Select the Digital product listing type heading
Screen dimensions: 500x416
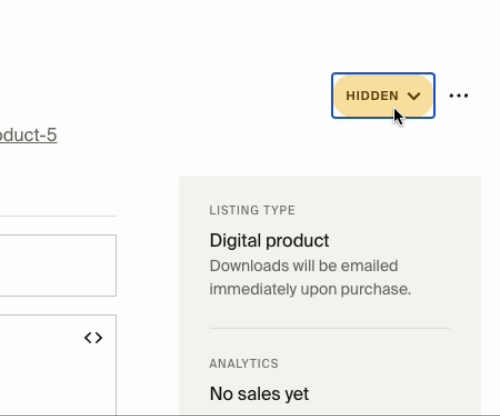[x=269, y=240]
